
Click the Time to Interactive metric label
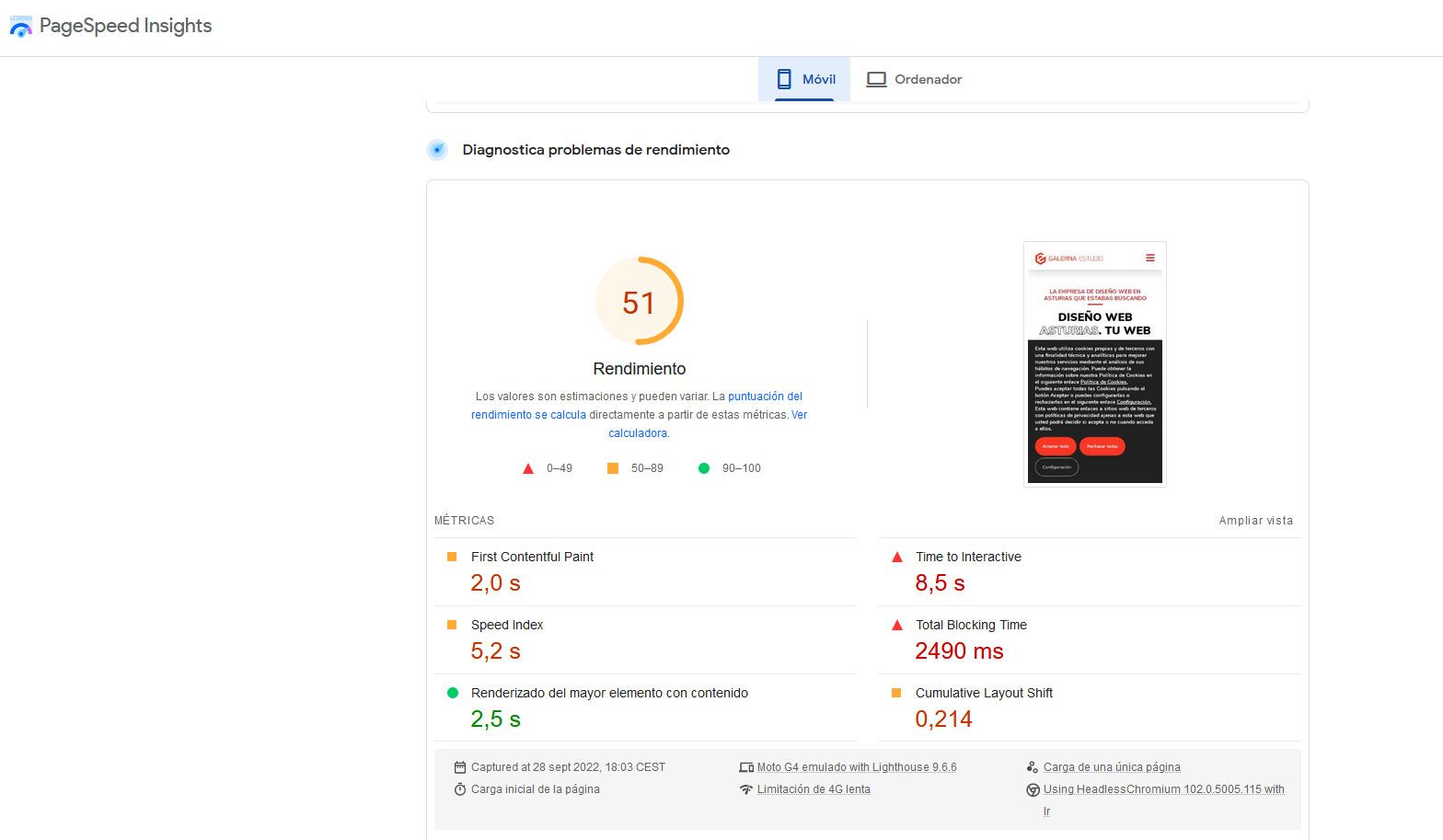click(968, 557)
